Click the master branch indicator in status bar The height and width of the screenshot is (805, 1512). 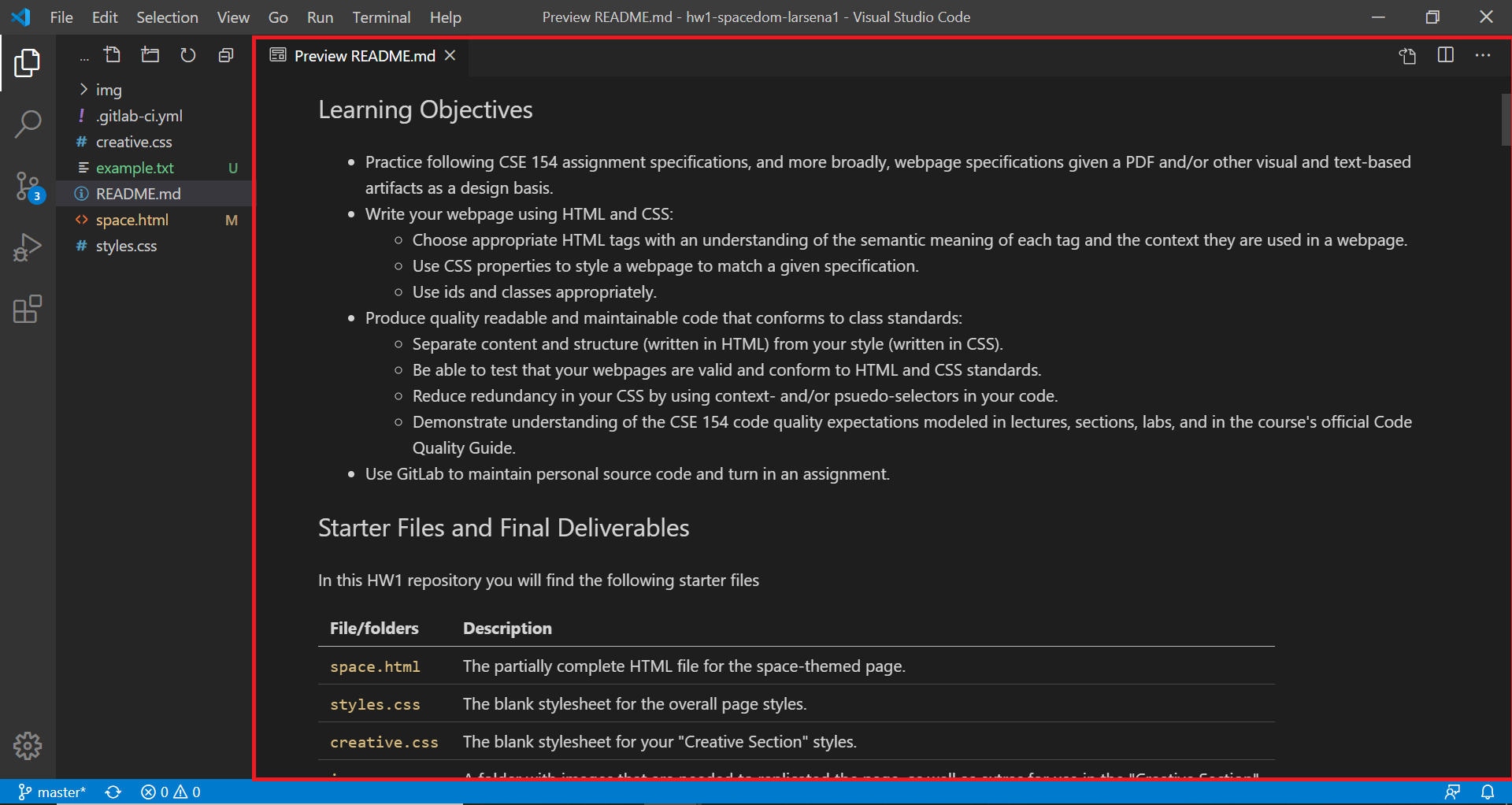(52, 792)
